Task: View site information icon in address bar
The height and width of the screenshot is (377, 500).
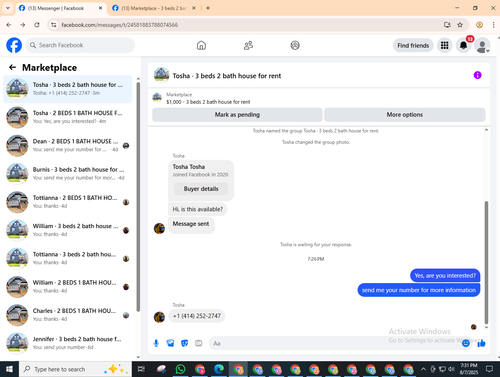Action: (x=54, y=25)
